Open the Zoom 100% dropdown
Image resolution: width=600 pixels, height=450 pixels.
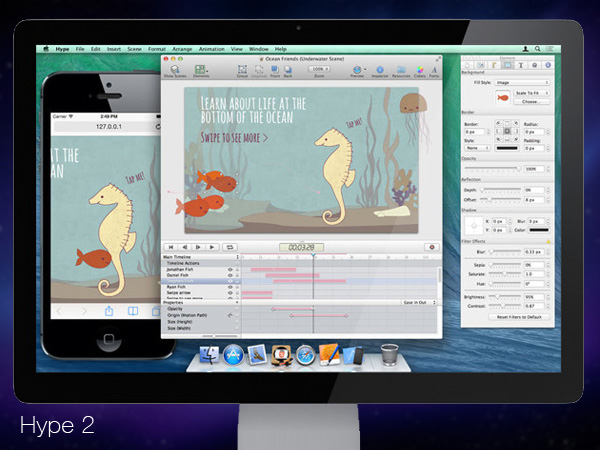319,69
